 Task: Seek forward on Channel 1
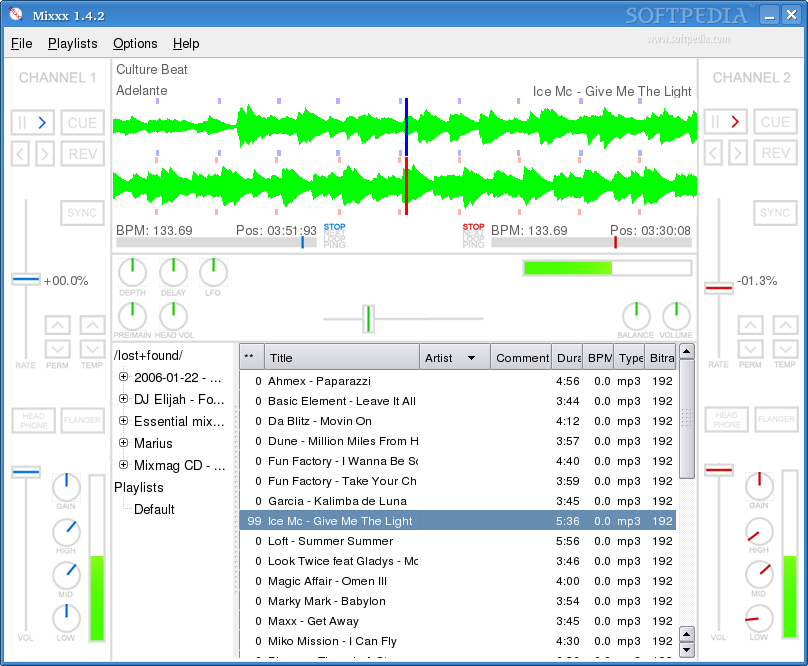coord(45,154)
